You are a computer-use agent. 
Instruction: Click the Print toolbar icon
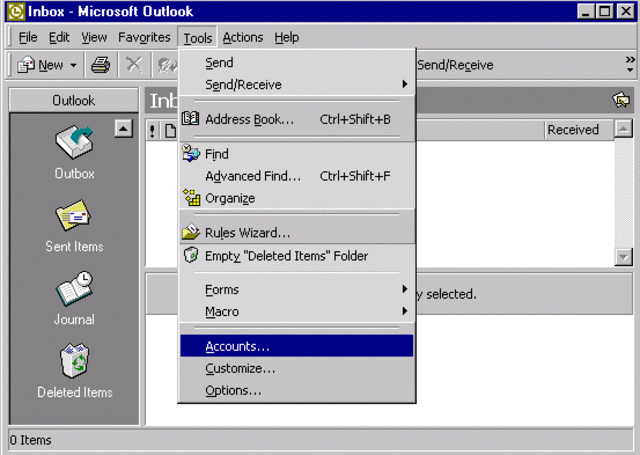(100, 65)
